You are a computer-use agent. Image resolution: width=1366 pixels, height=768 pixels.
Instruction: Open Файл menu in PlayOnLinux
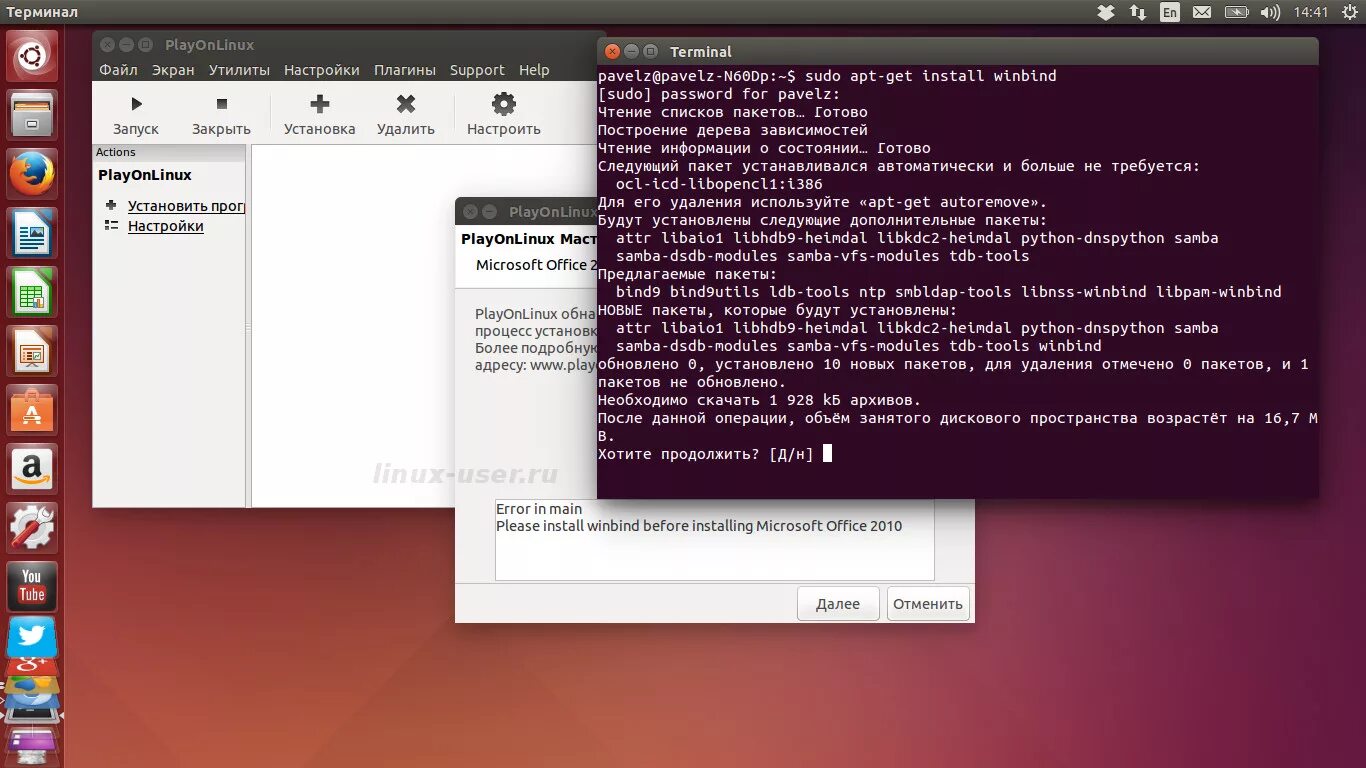(118, 70)
